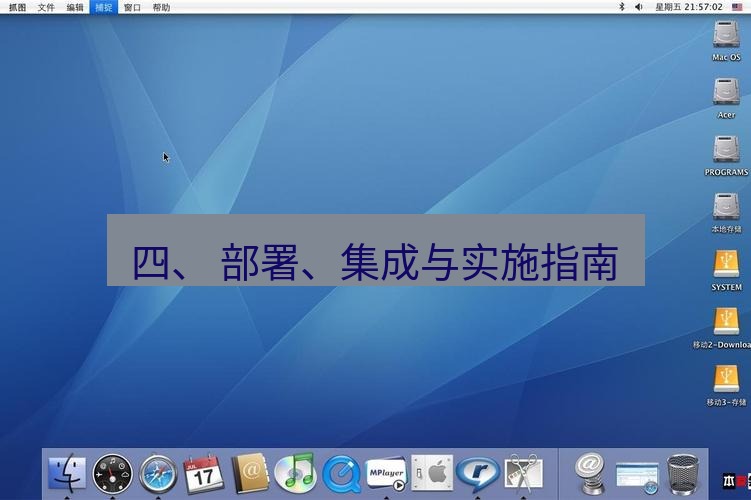Open Address Book in Dock
Image resolution: width=751 pixels, height=500 pixels.
click(x=250, y=474)
